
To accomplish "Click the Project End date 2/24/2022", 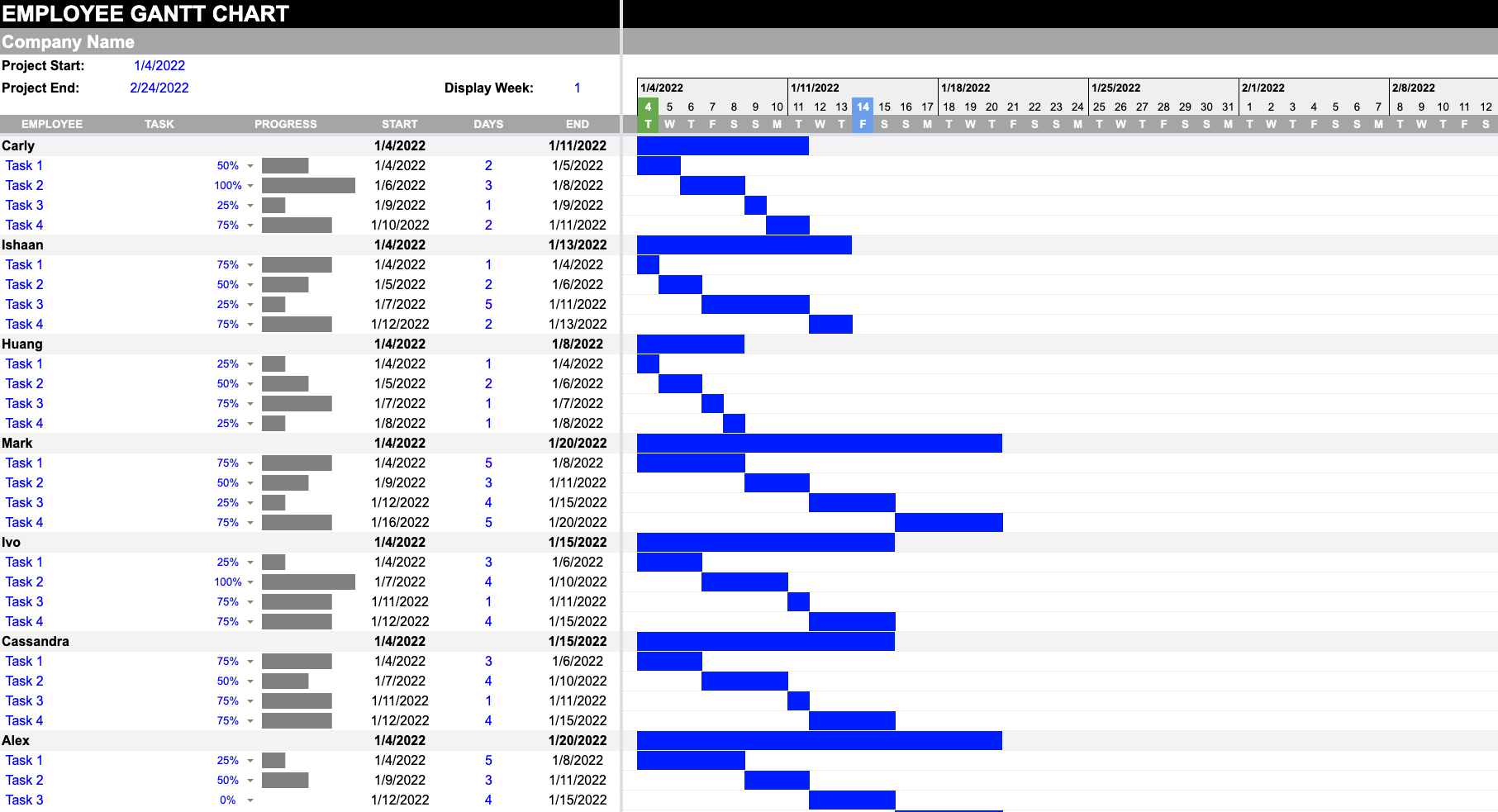I will 160,88.
